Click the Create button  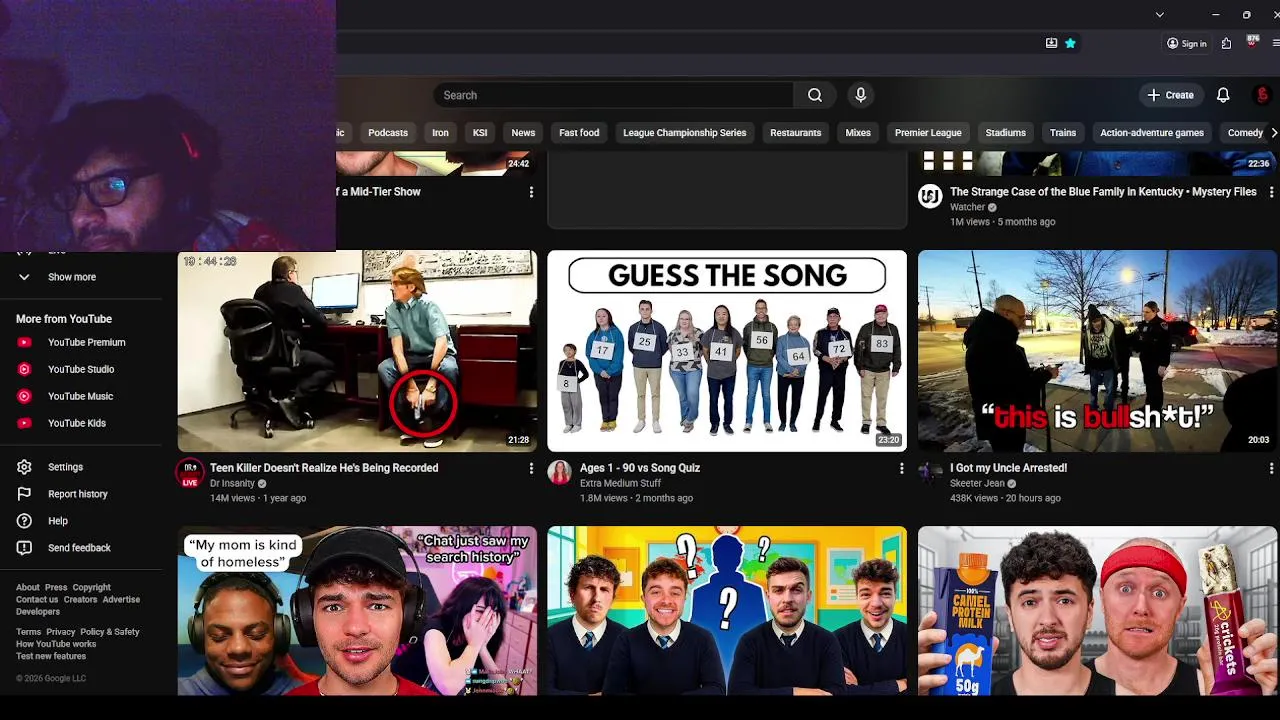pos(1170,95)
